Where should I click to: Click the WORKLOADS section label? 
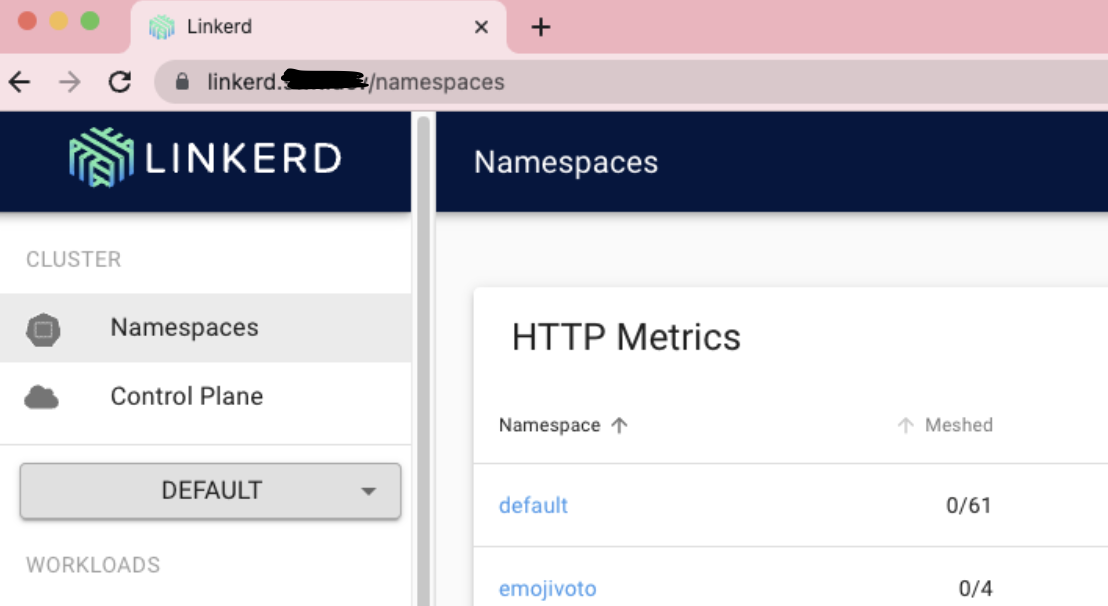(x=93, y=565)
